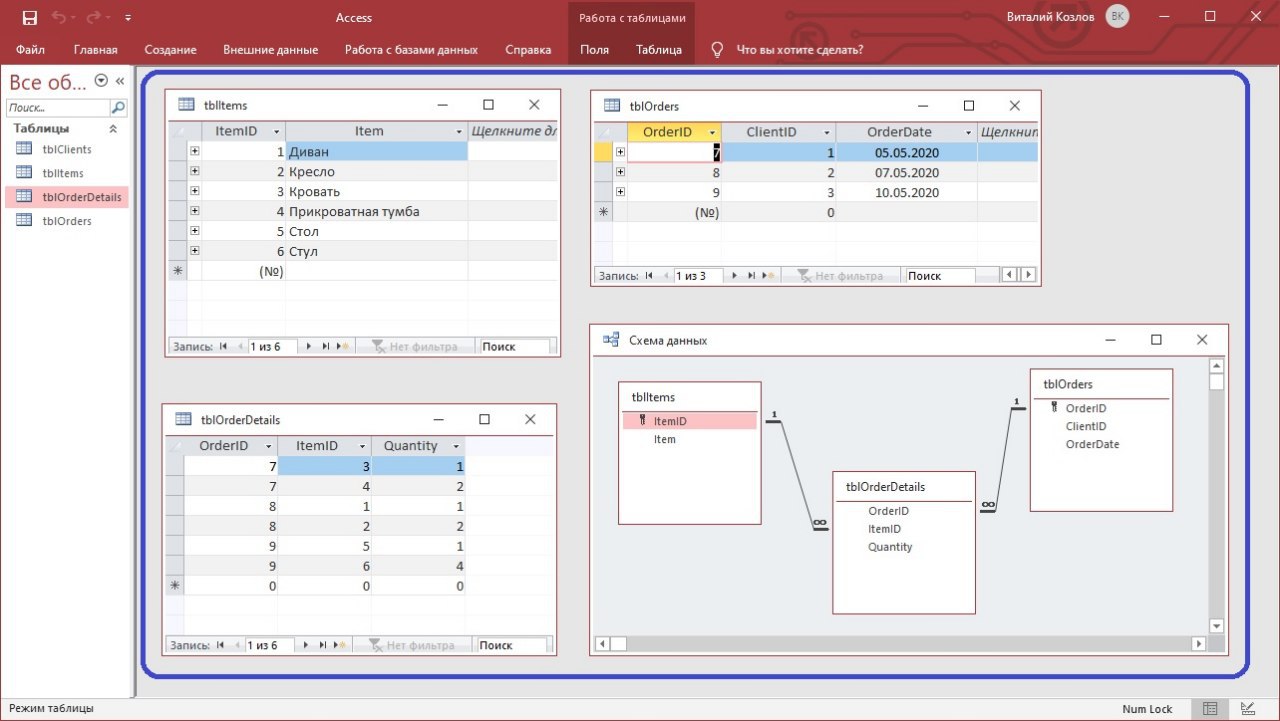
Task: Click the Поиск box in tblItems window
Action: pyautogui.click(x=514, y=346)
